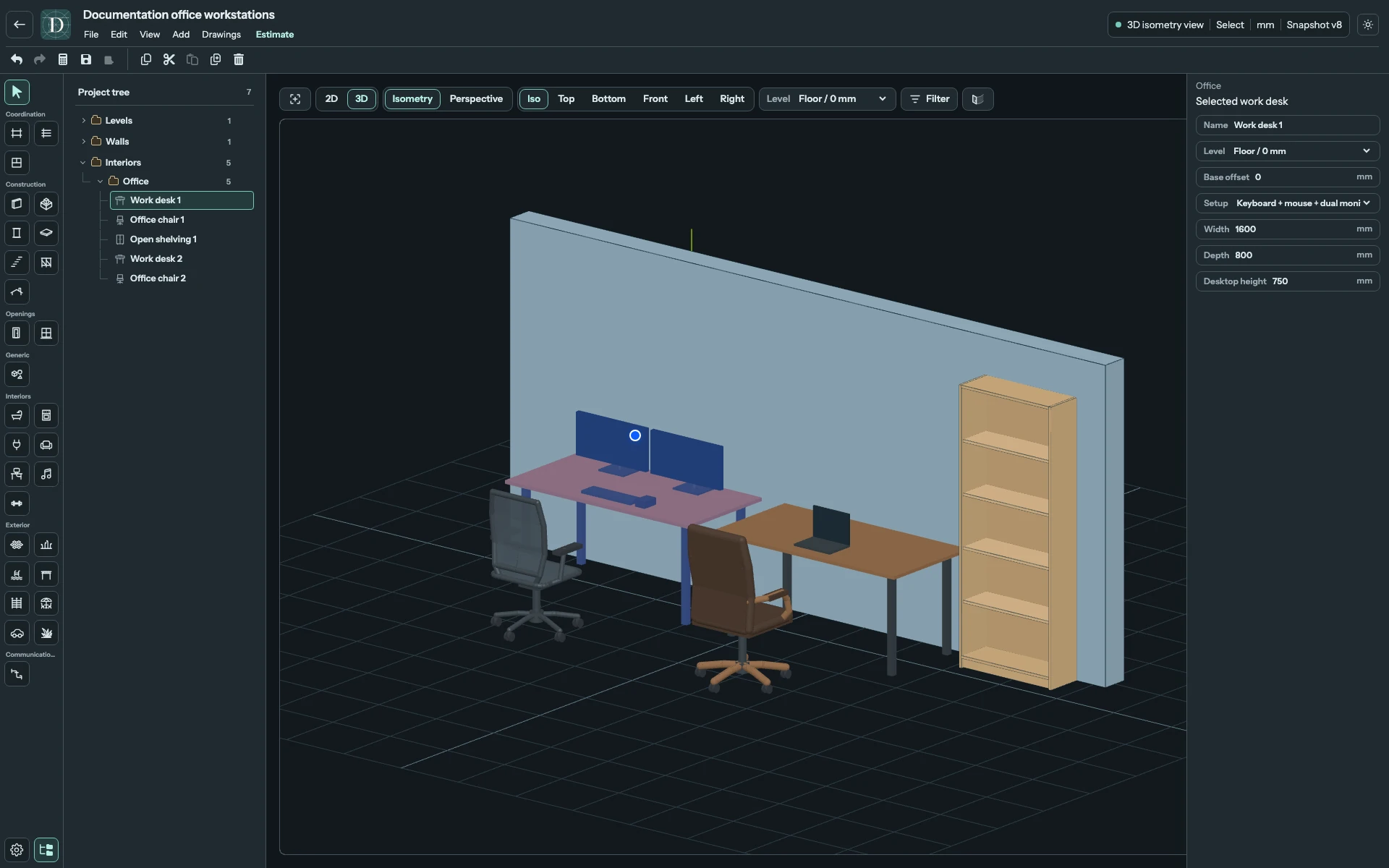Select the door opening tool

pyautogui.click(x=17, y=333)
